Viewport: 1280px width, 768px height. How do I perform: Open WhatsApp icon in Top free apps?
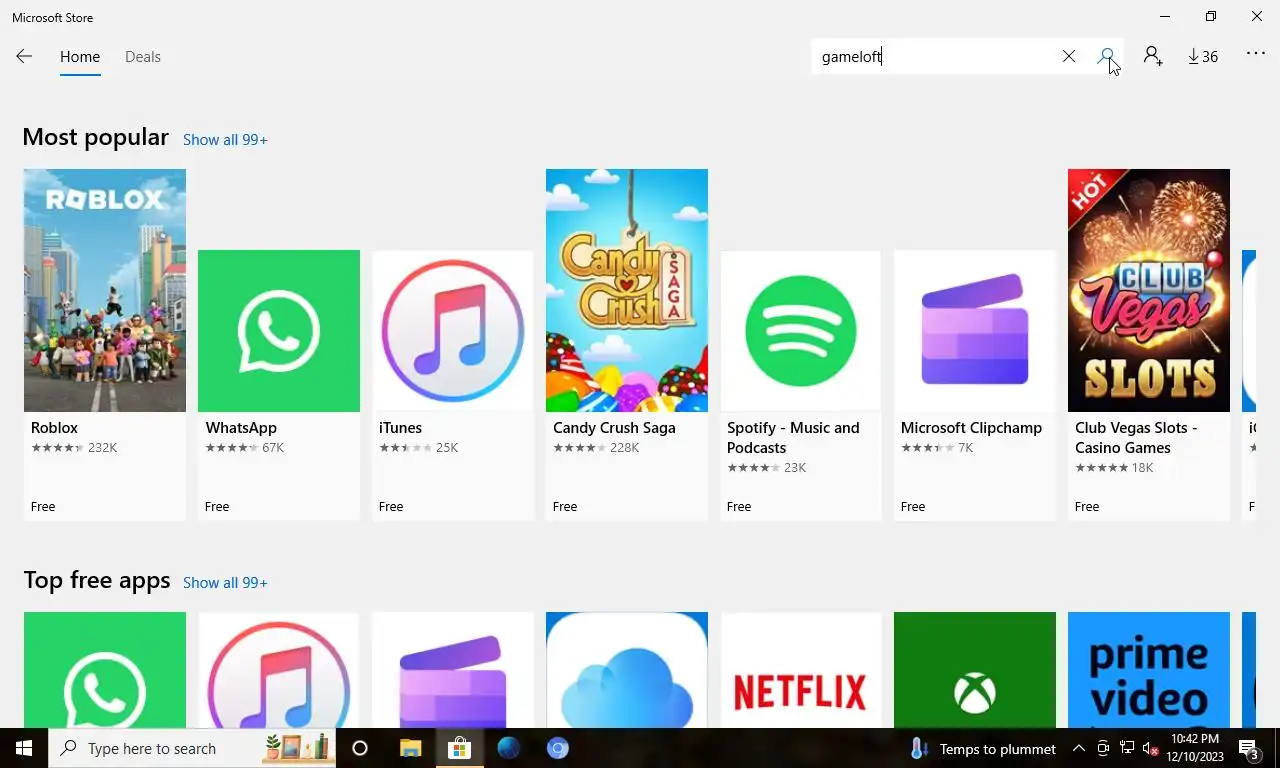click(x=105, y=670)
